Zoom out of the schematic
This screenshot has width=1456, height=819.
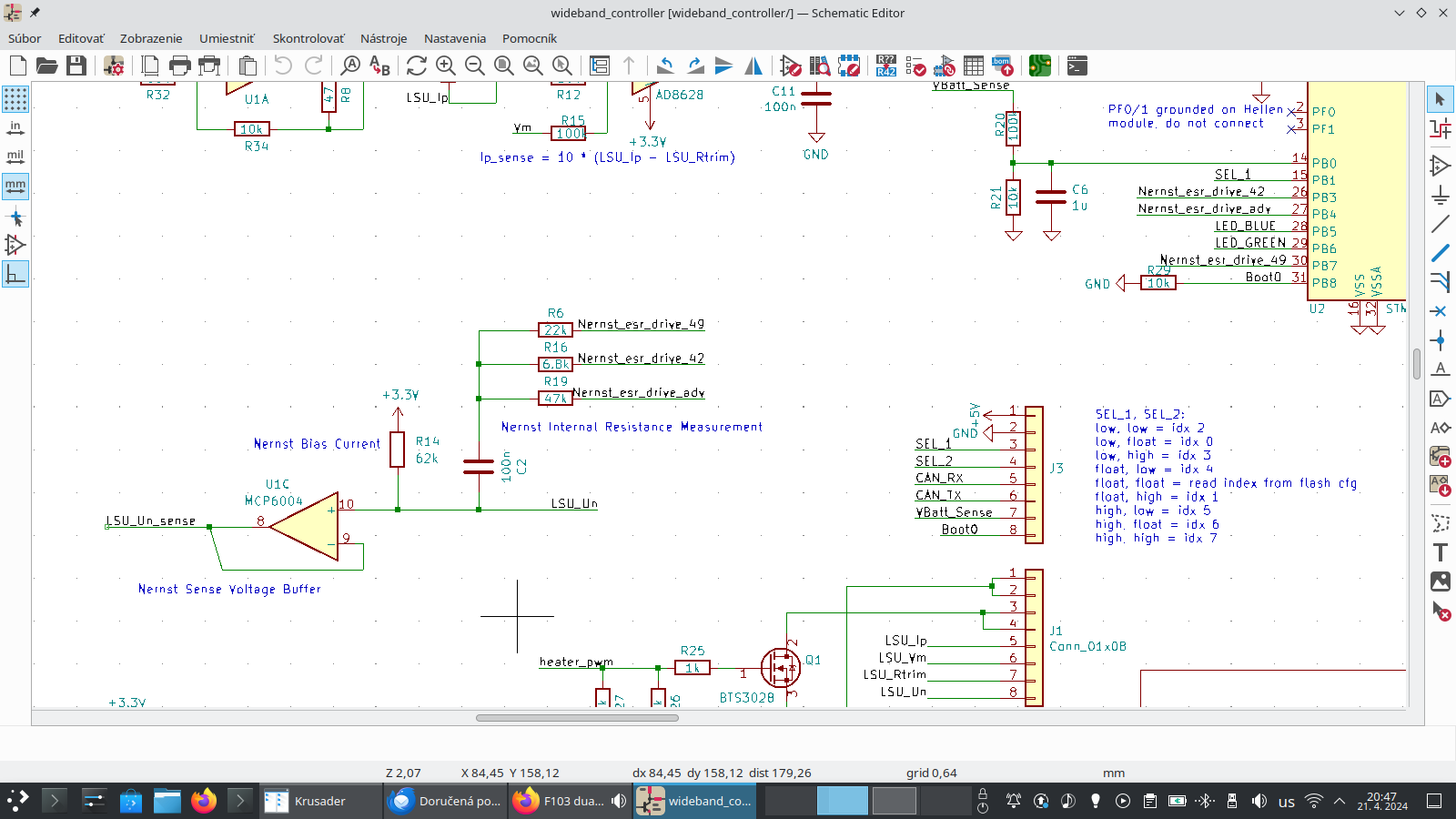475,66
